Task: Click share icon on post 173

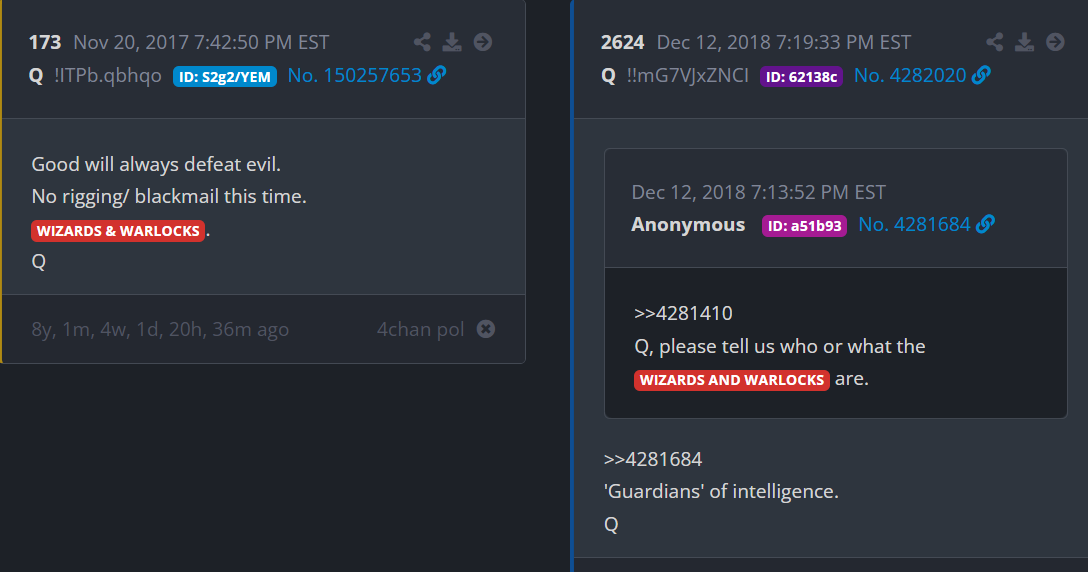Action: [422, 42]
